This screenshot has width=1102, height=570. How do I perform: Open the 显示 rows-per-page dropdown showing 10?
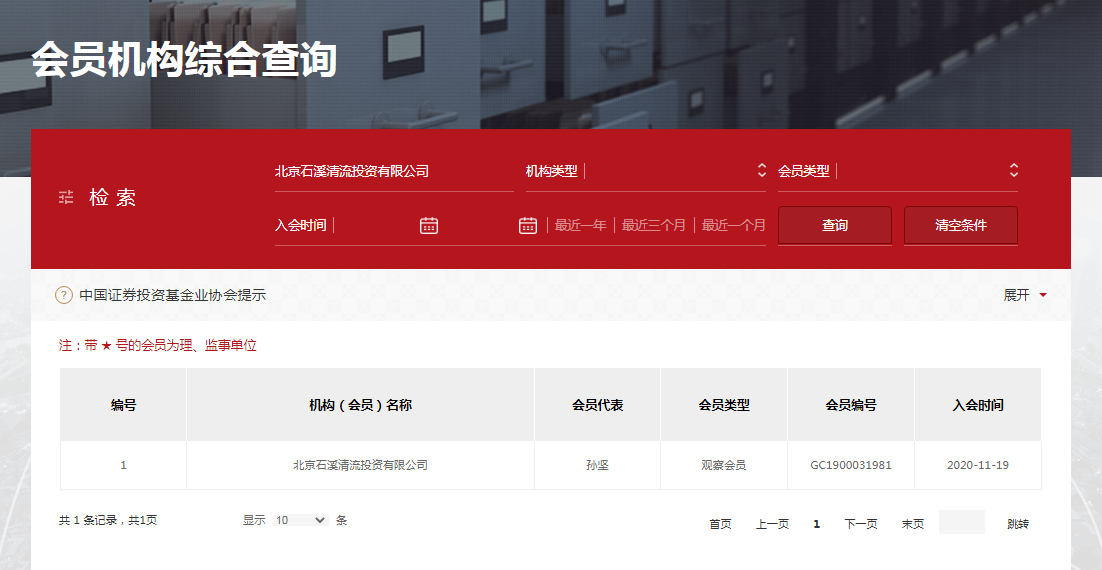click(x=301, y=520)
